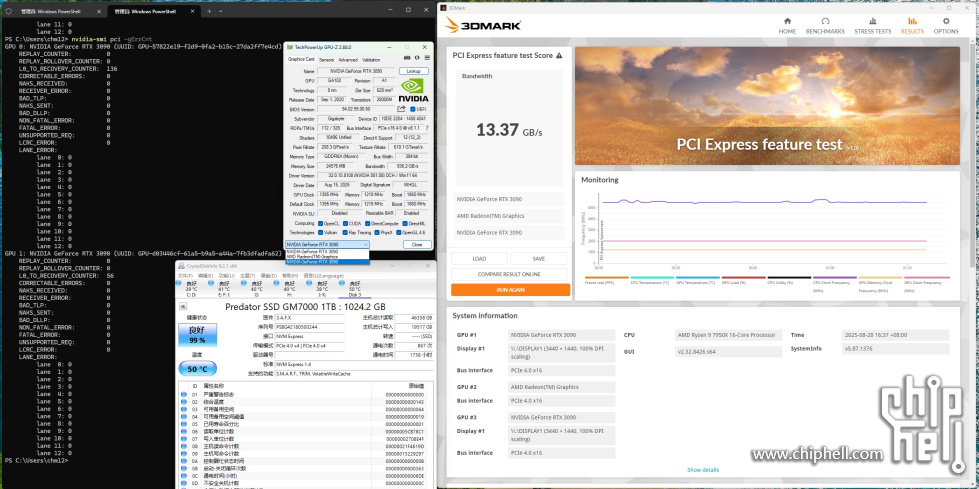Image resolution: width=979 pixels, height=489 pixels.
Task: Click orange RUN AGAIN button
Action: tap(510, 290)
